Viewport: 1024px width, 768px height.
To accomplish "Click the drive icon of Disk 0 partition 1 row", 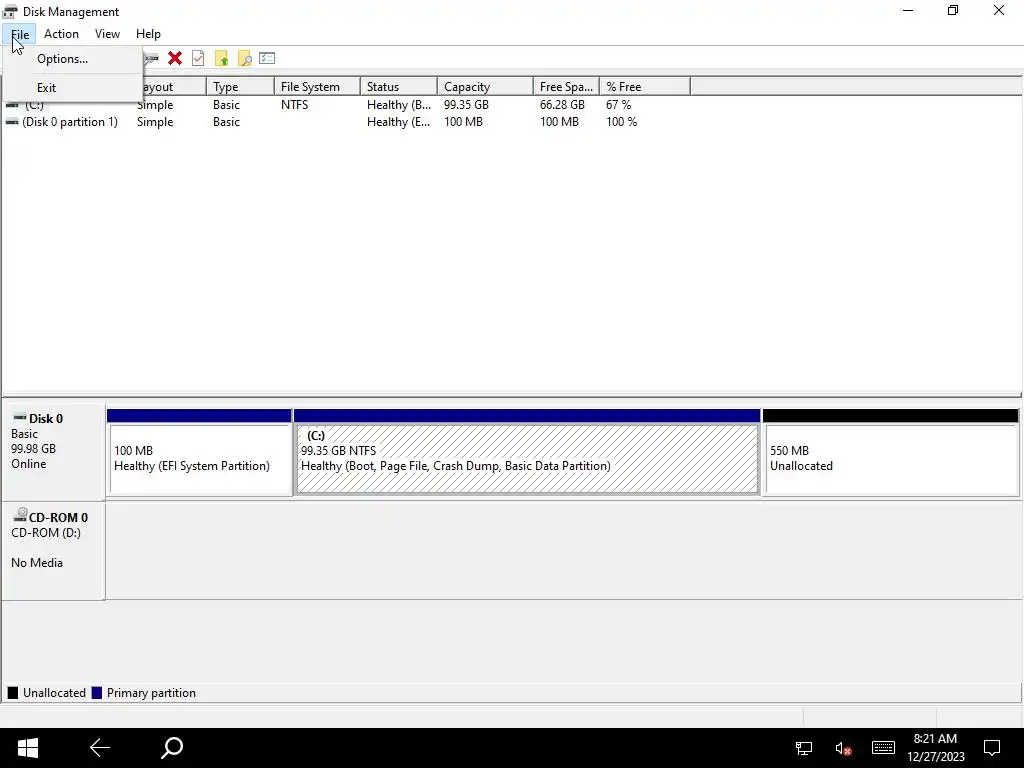I will [12, 122].
